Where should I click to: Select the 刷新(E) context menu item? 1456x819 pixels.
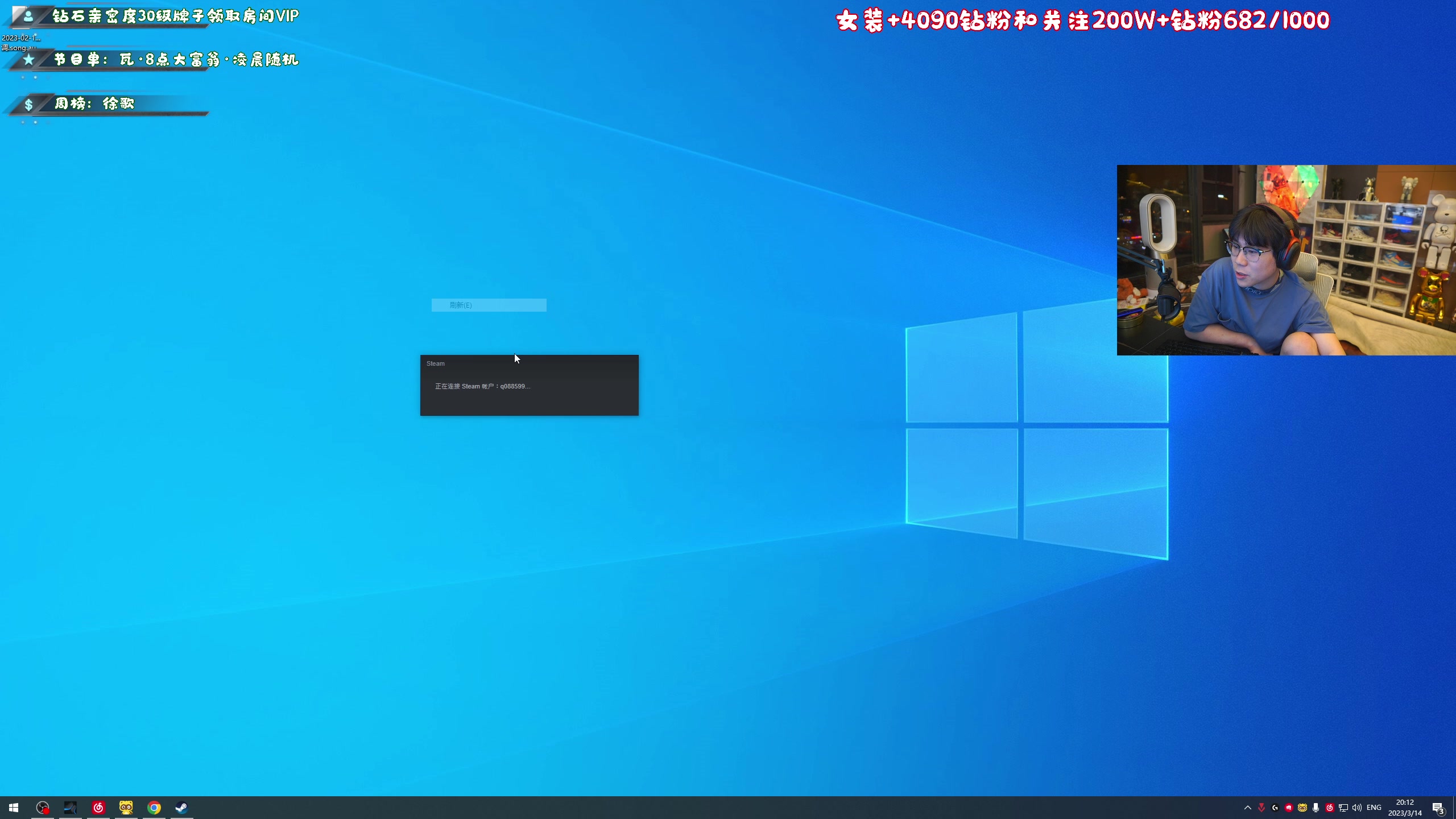489,305
